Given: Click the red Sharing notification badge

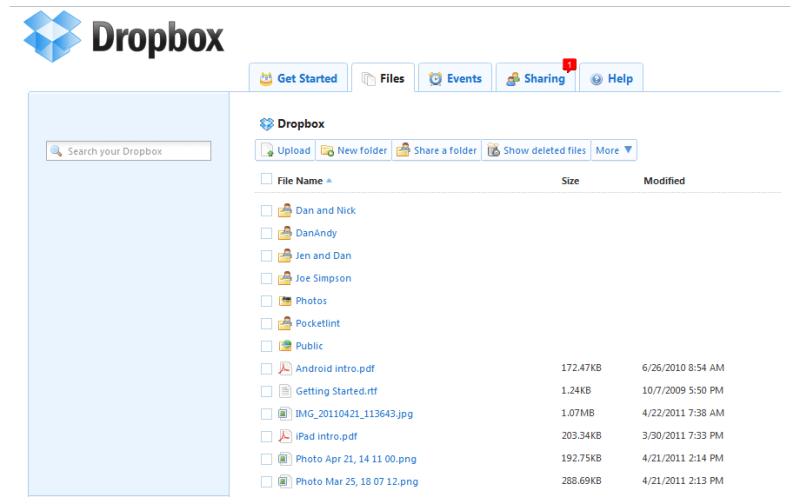Looking at the screenshot, I should (x=569, y=65).
